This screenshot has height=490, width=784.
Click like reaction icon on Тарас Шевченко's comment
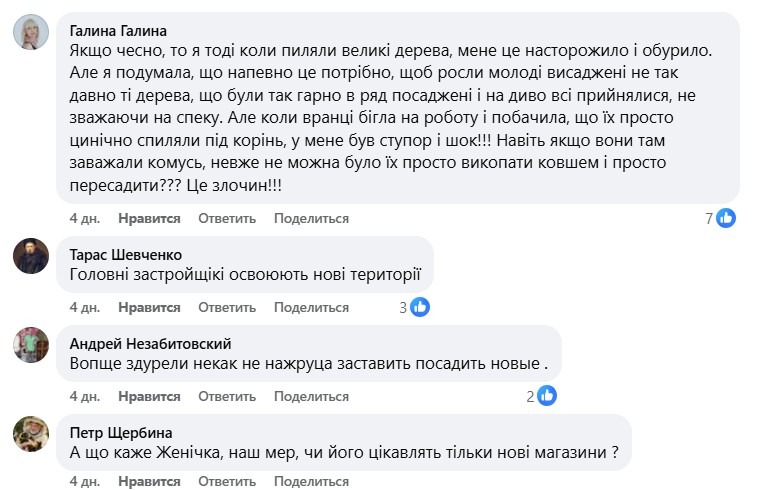click(x=420, y=307)
